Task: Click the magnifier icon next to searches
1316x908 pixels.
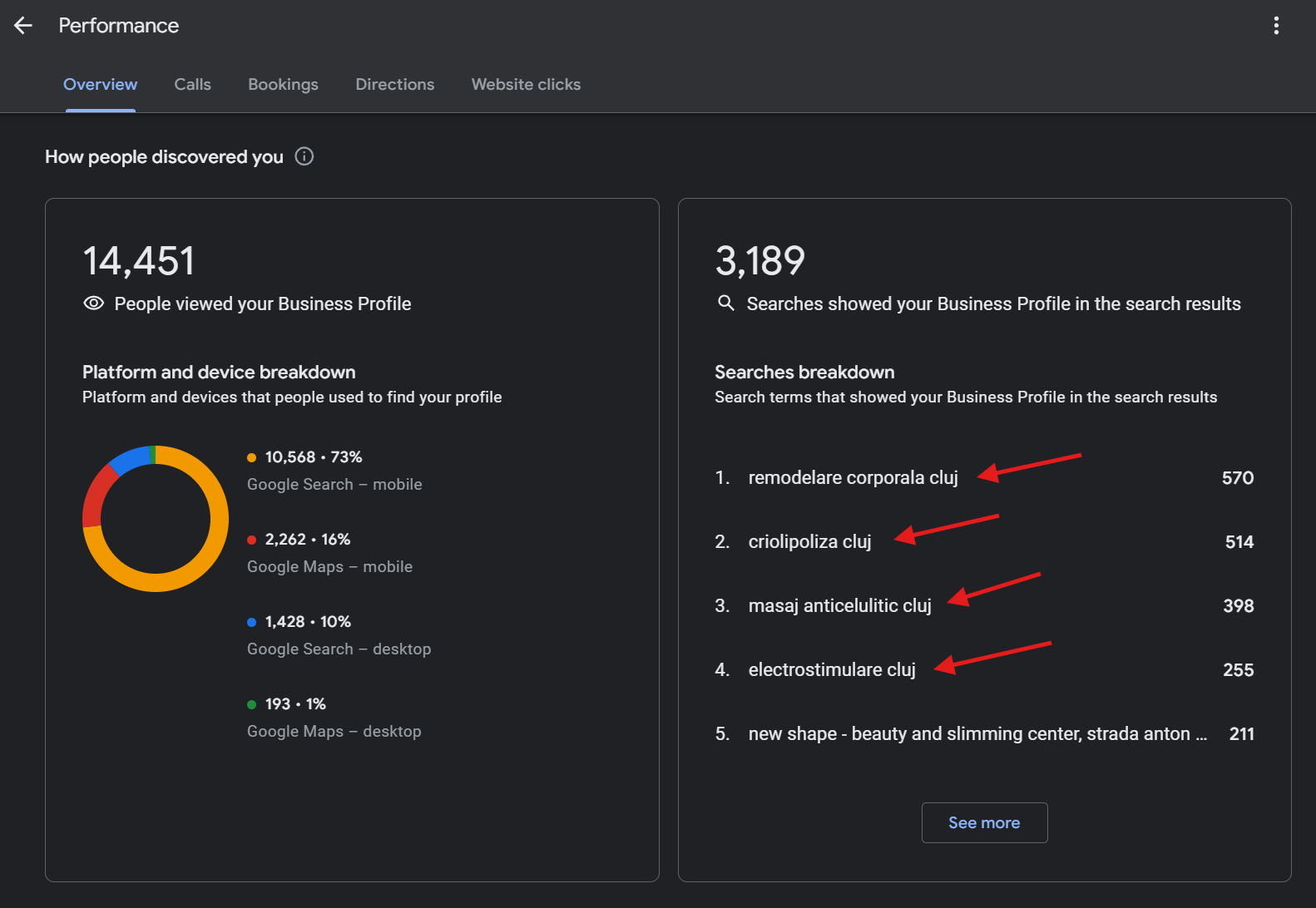Action: coord(726,303)
